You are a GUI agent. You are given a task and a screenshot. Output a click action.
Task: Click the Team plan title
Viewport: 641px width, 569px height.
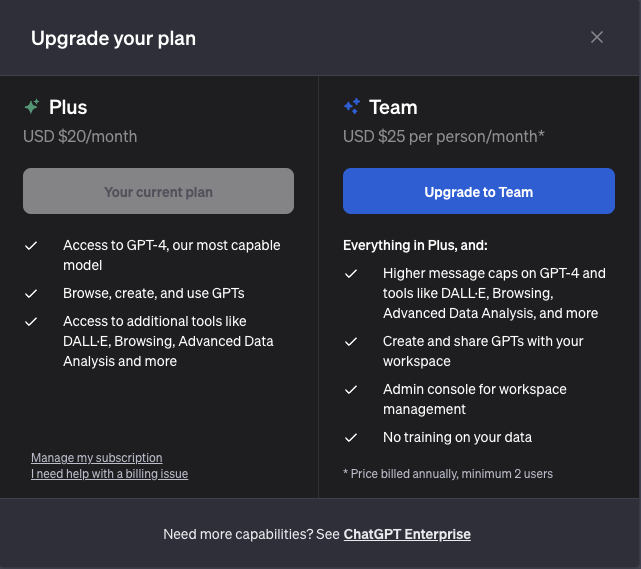pyautogui.click(x=393, y=107)
